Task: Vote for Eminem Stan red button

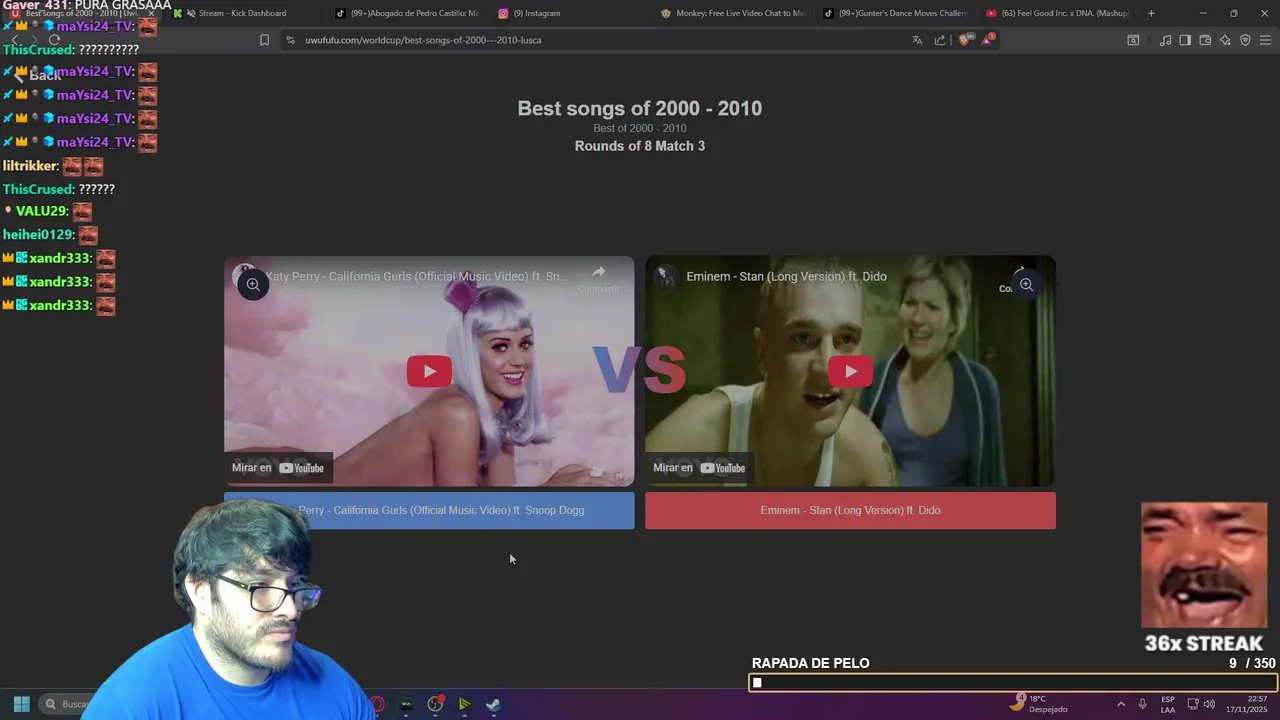Action: click(850, 510)
